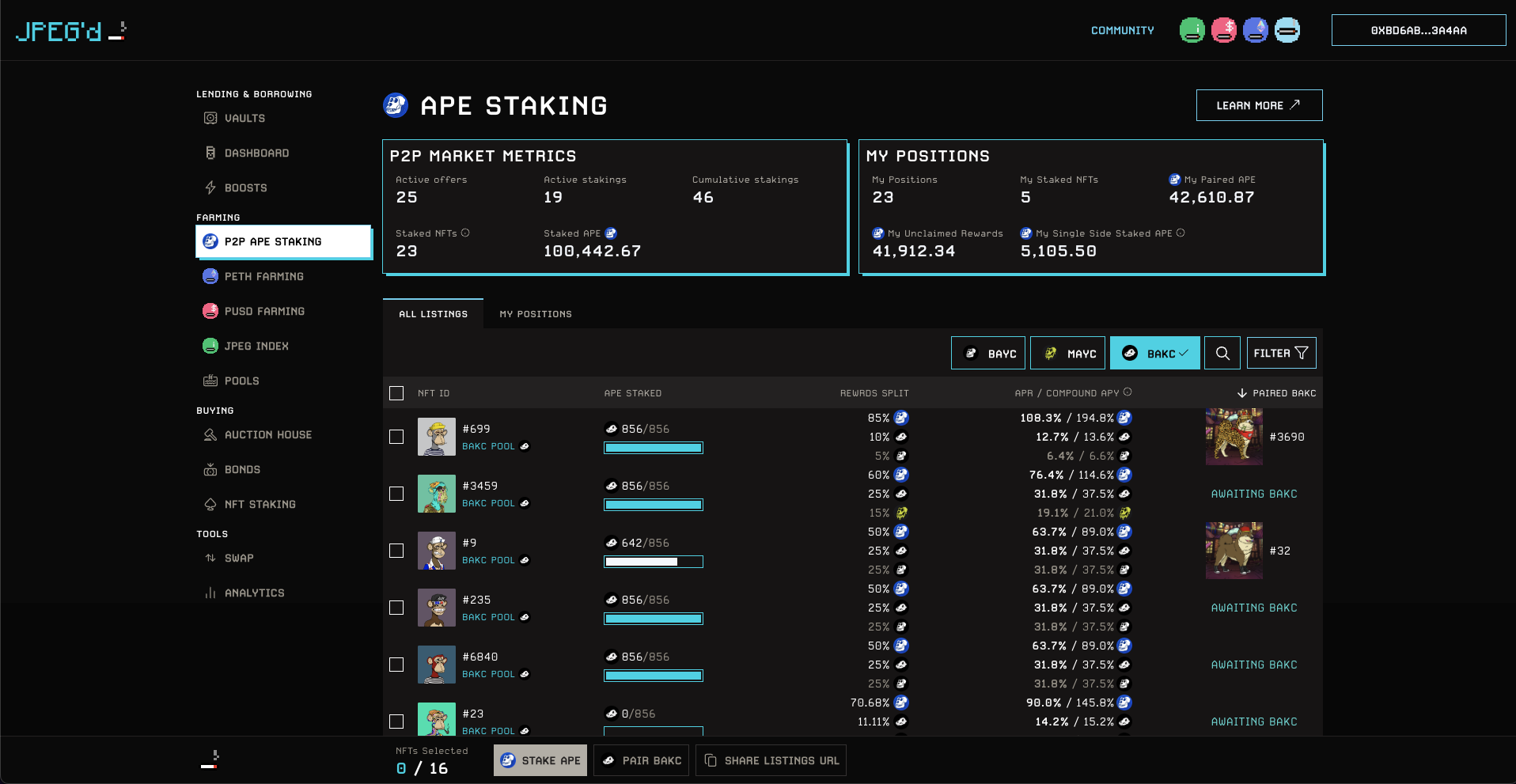Switch to the My Positions tab
The image size is (1516, 784).
[x=536, y=314]
